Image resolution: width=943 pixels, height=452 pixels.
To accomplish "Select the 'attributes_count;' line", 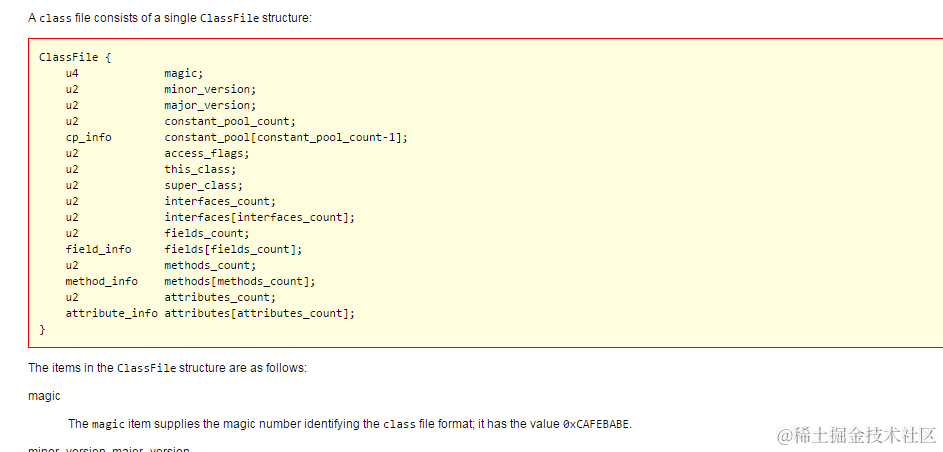I will (220, 297).
